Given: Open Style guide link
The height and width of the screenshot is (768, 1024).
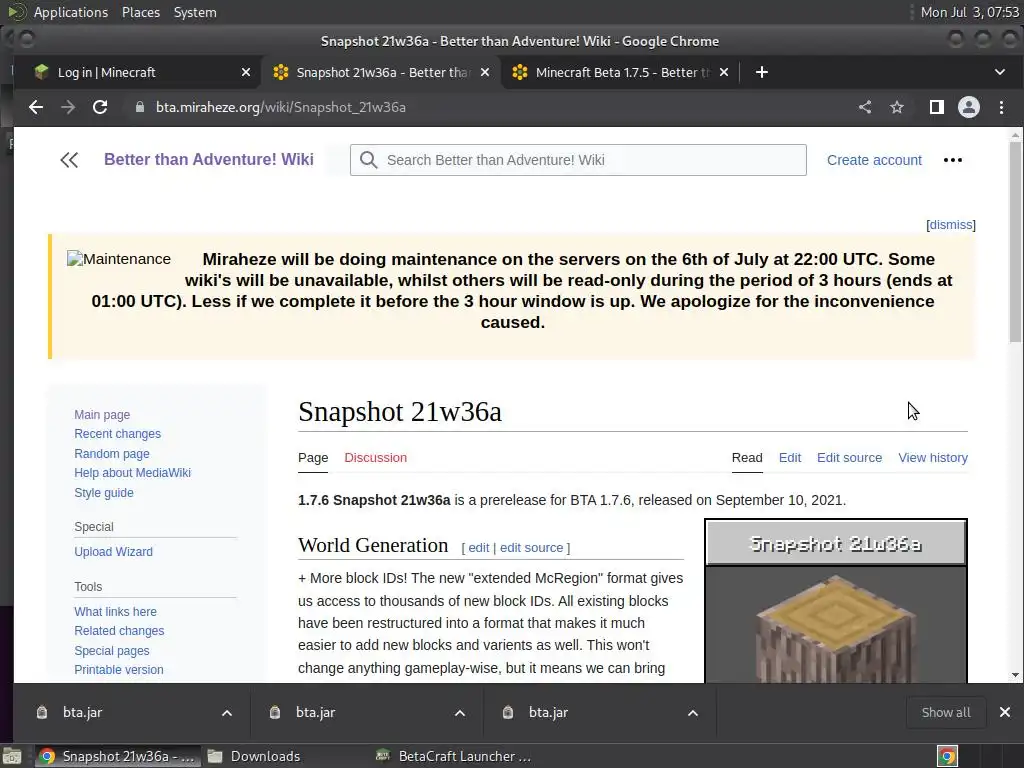Looking at the screenshot, I should pos(104,492).
